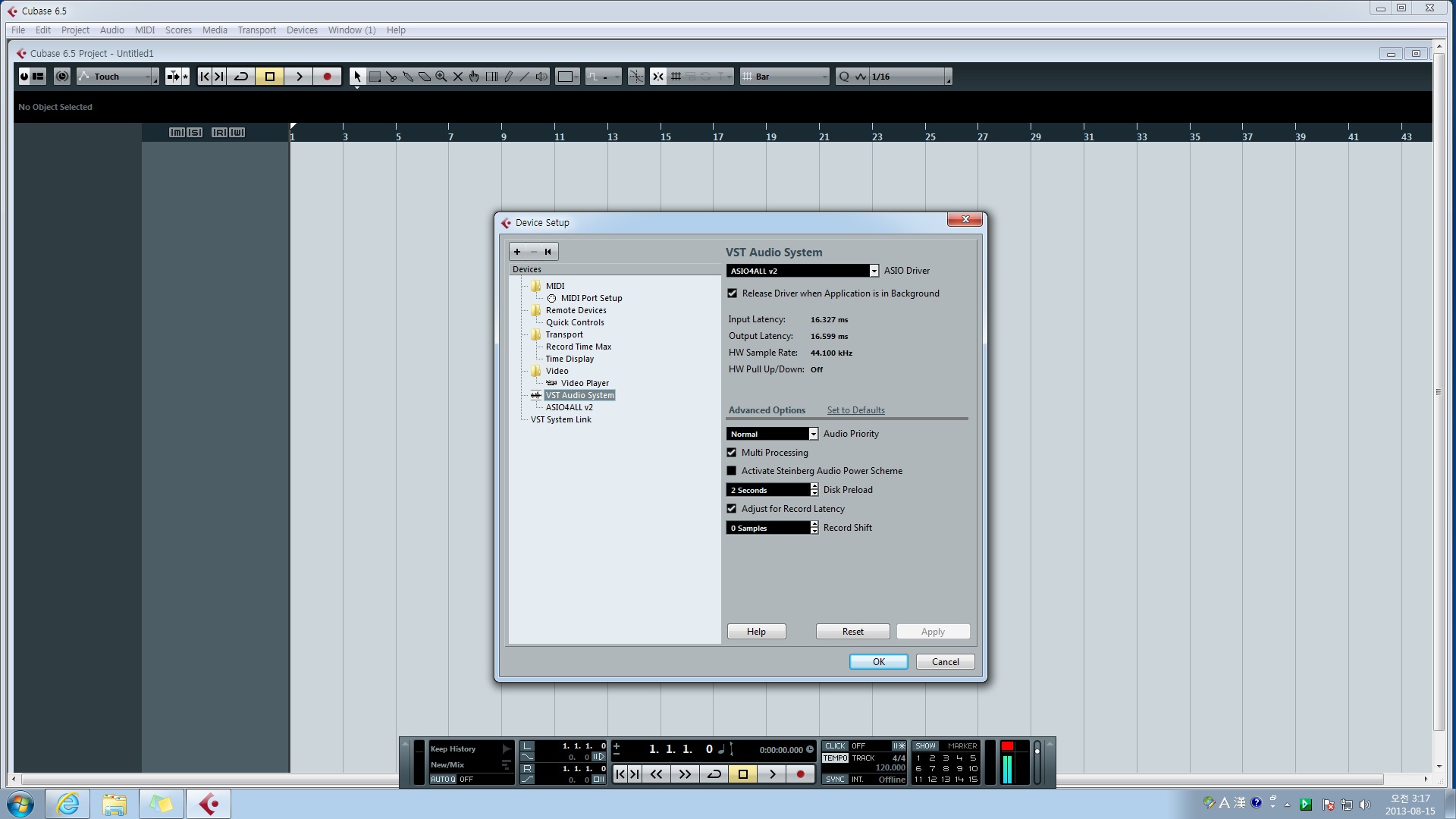Add device with plus button

click(x=517, y=252)
